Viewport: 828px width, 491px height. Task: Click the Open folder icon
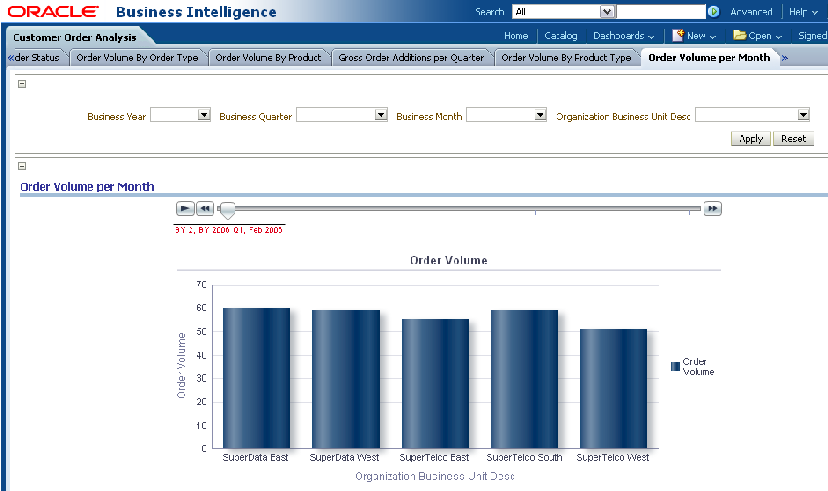(x=739, y=35)
